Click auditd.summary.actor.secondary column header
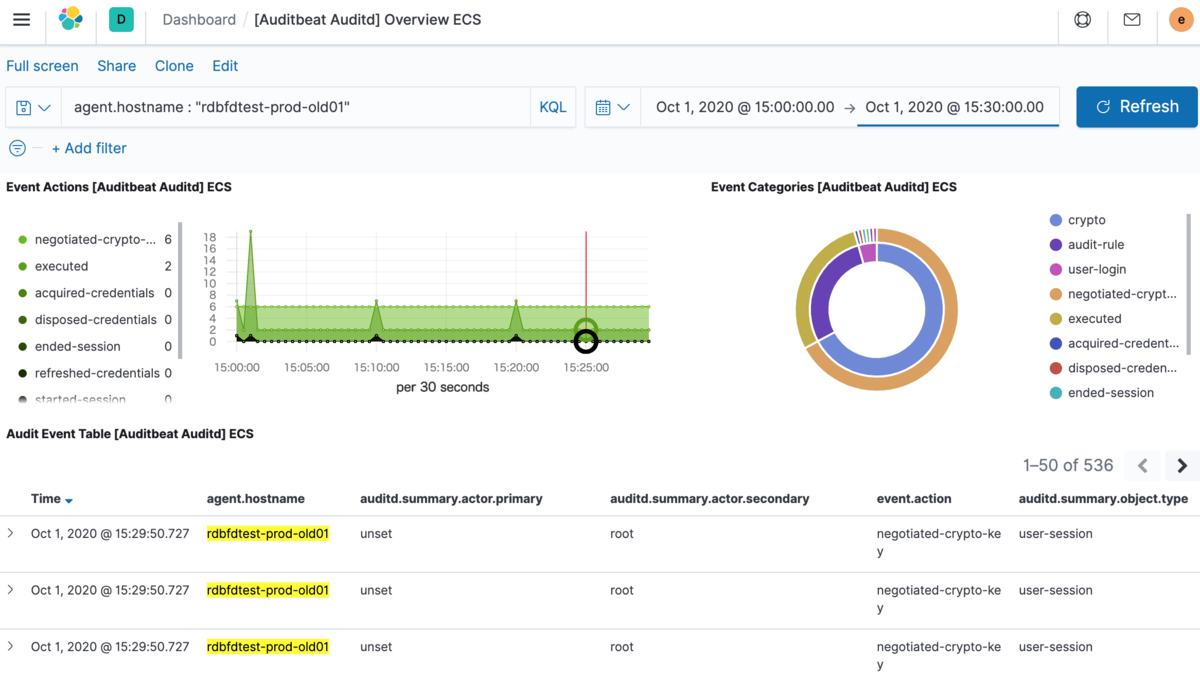The height and width of the screenshot is (683, 1200). point(710,498)
